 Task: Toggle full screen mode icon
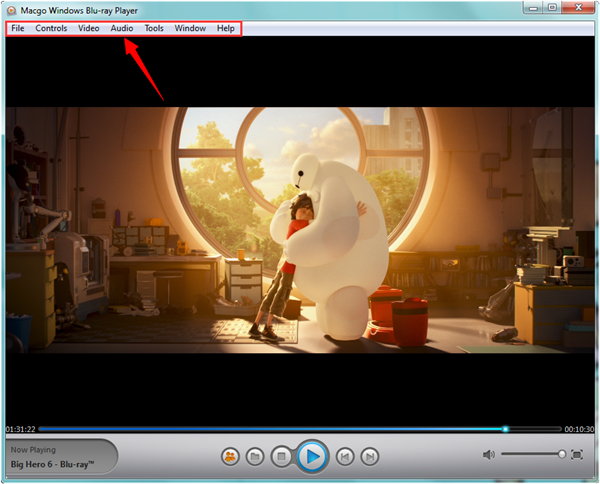tap(577, 455)
